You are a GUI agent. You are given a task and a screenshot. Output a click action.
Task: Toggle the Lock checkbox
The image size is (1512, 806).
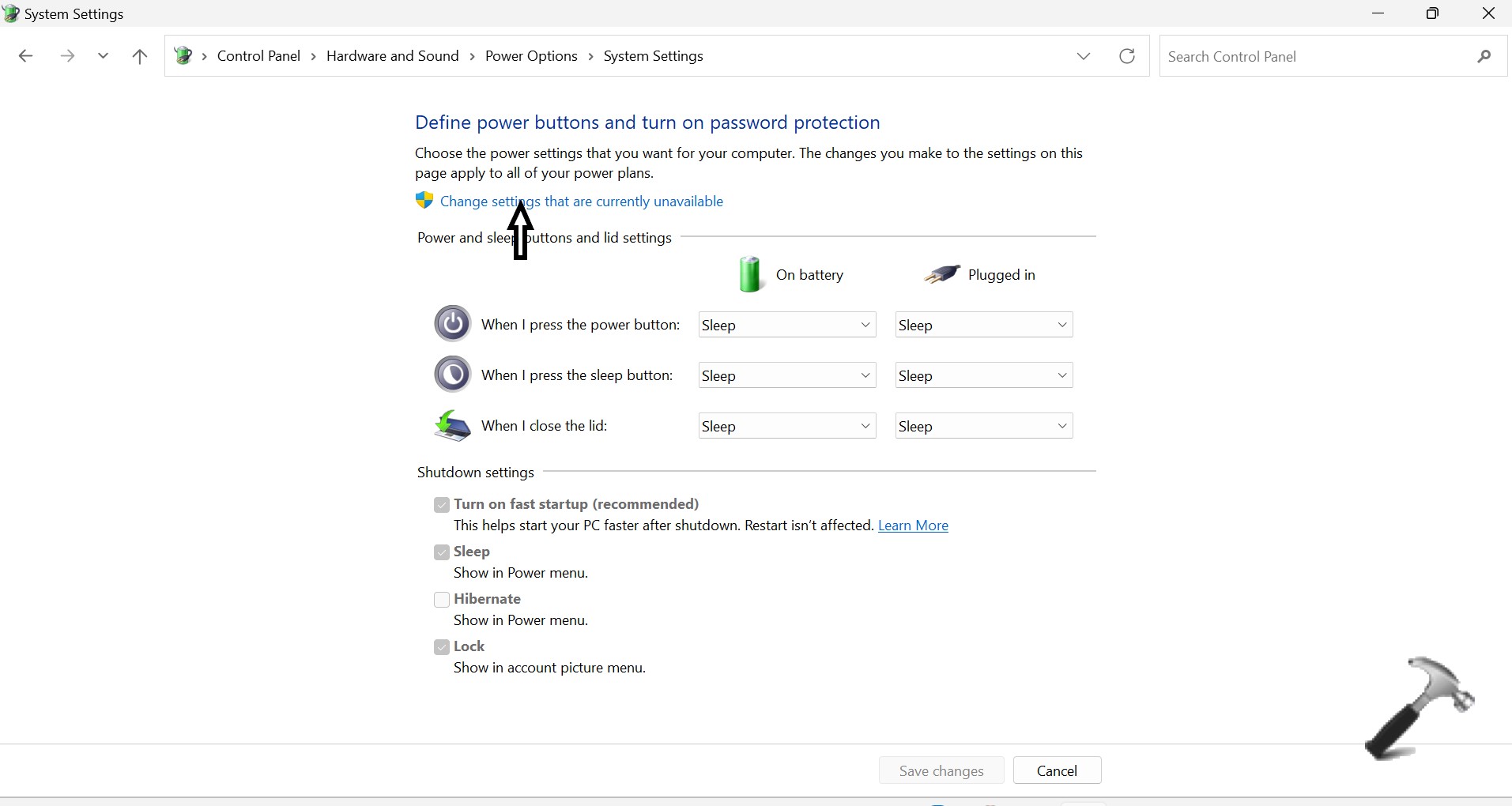coord(442,647)
